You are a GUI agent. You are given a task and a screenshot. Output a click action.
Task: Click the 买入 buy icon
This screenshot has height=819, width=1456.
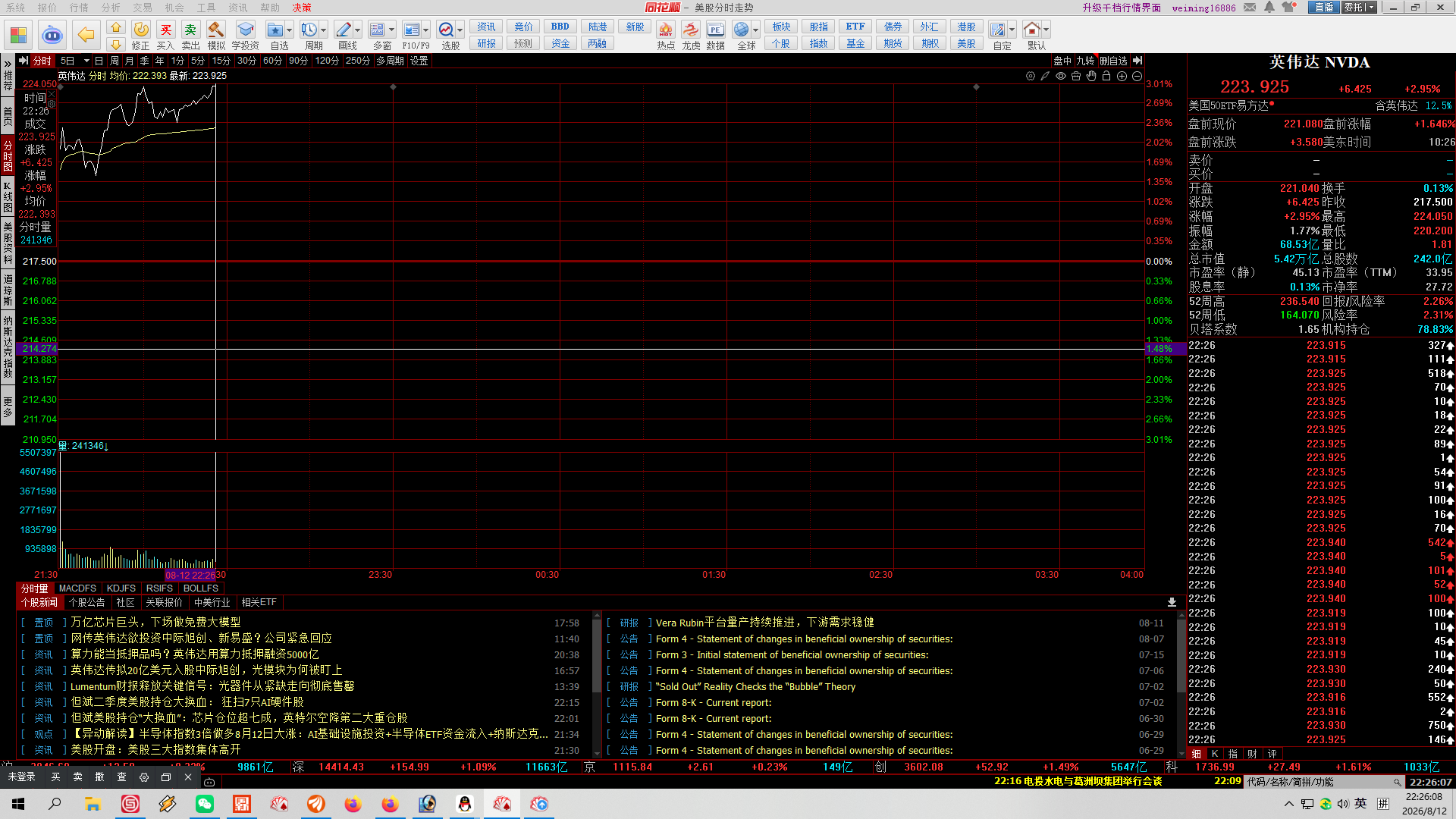165,30
